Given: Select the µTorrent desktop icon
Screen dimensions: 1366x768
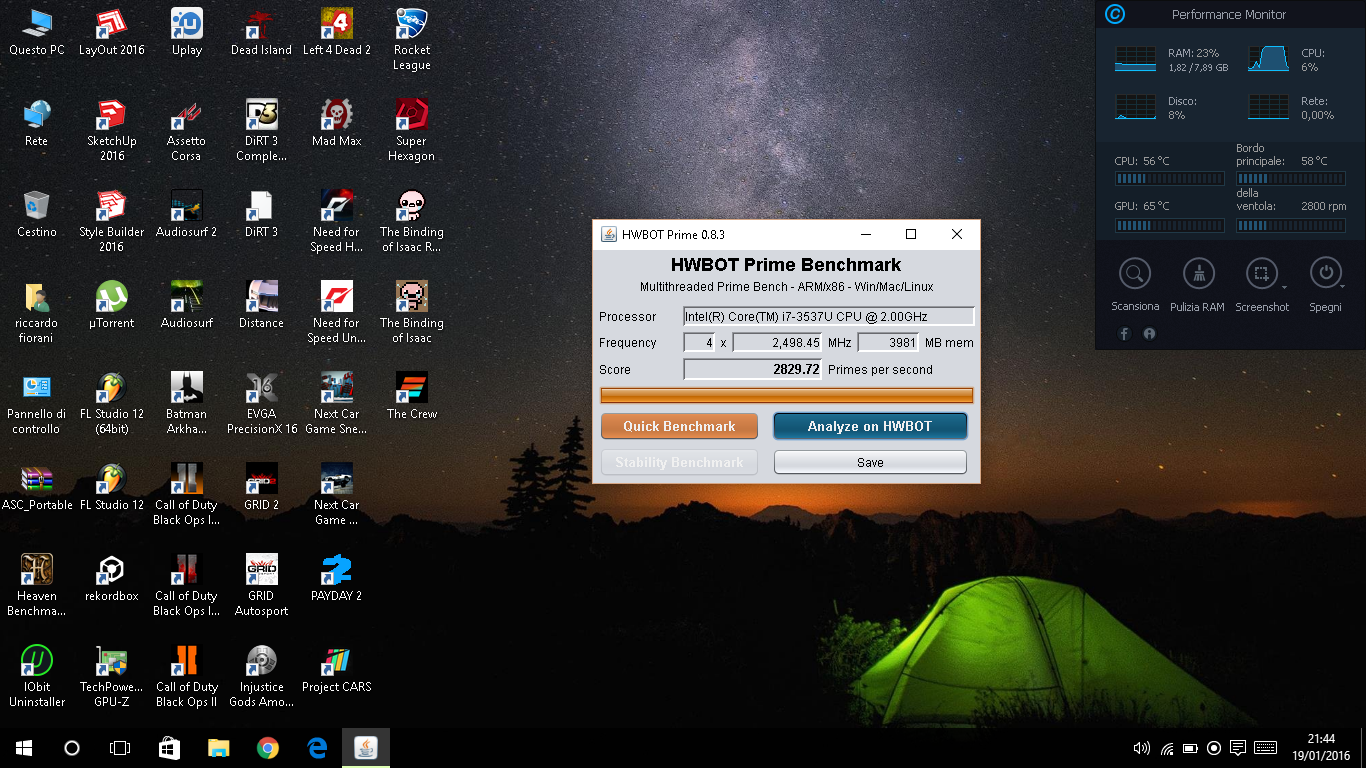Looking at the screenshot, I should tap(111, 305).
